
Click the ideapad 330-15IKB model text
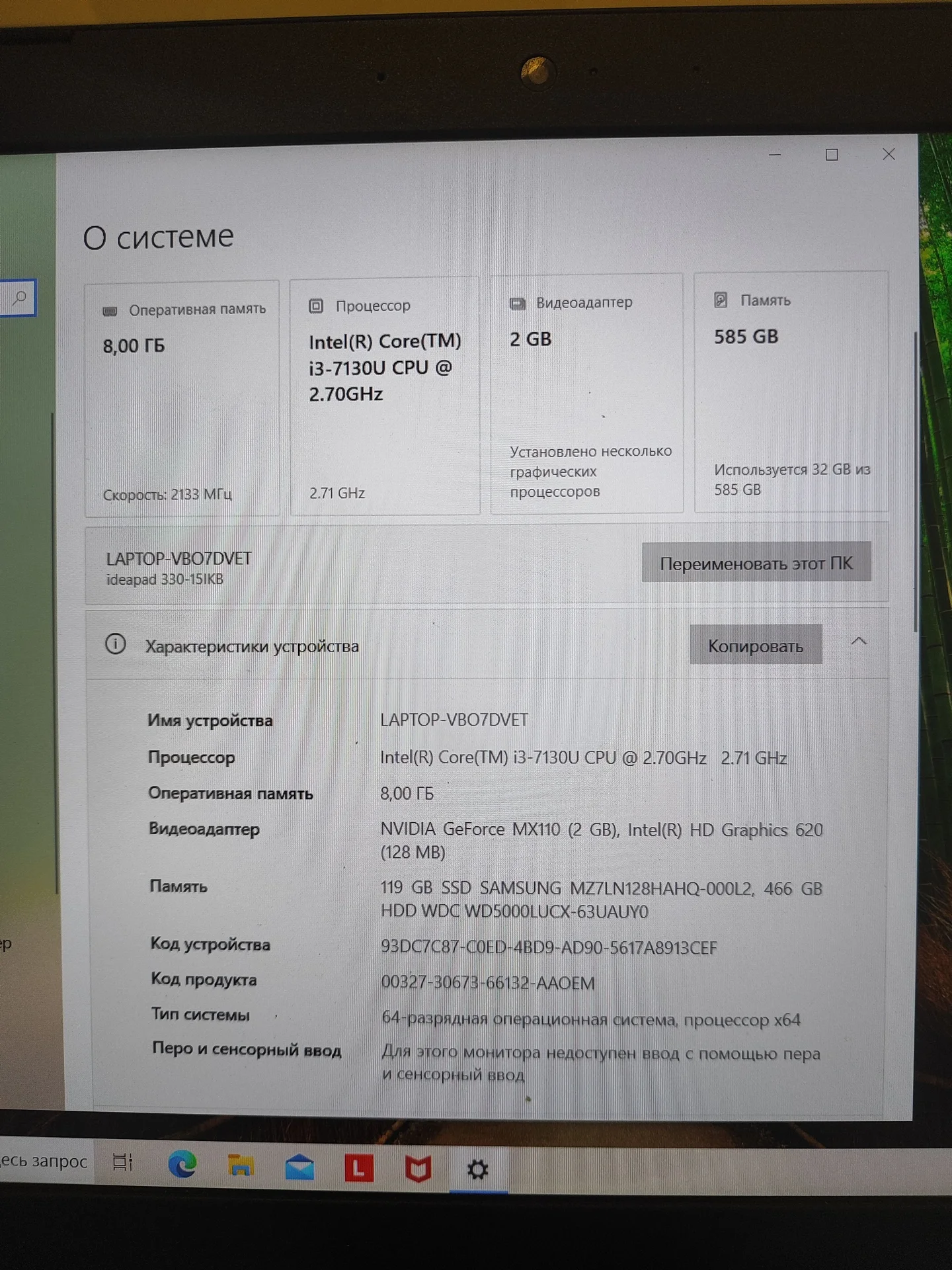coord(165,579)
